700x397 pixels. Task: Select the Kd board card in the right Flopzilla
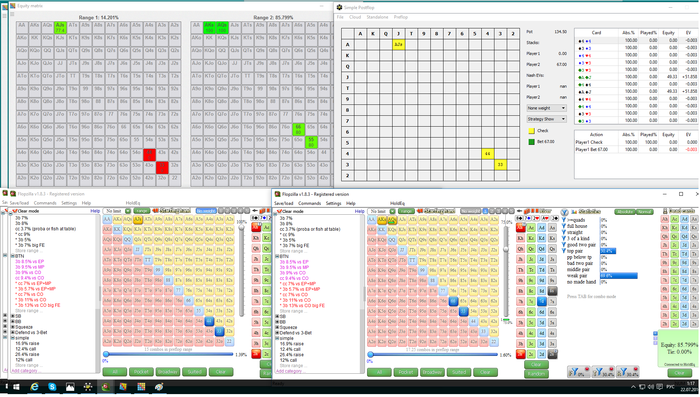click(x=542, y=238)
